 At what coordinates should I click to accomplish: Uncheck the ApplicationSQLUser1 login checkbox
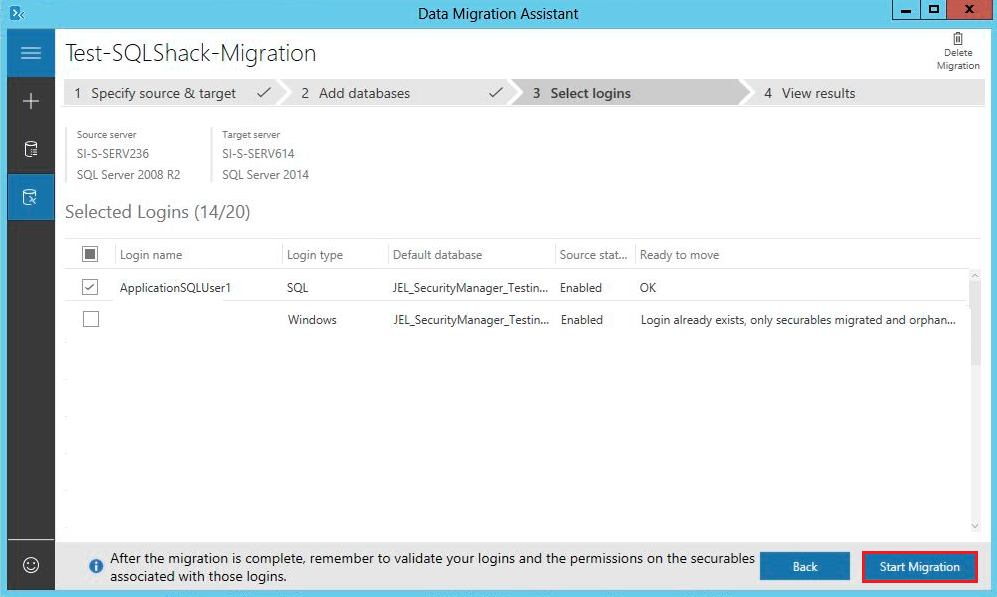(90, 287)
